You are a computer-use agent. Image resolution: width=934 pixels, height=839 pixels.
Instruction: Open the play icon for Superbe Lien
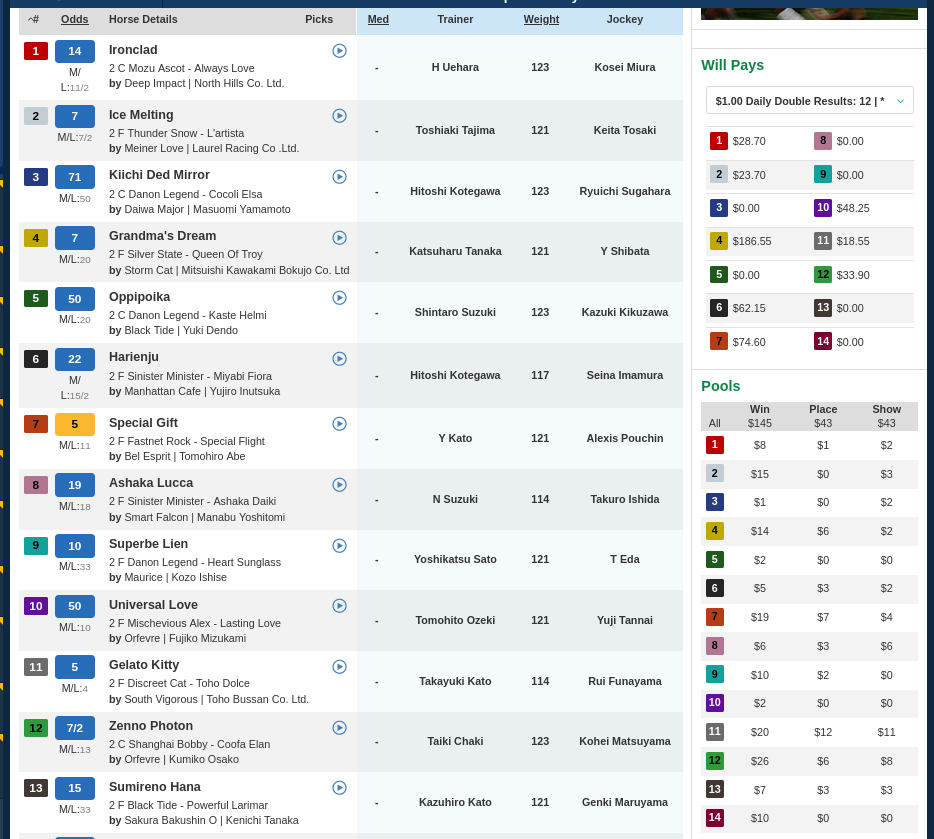339,545
